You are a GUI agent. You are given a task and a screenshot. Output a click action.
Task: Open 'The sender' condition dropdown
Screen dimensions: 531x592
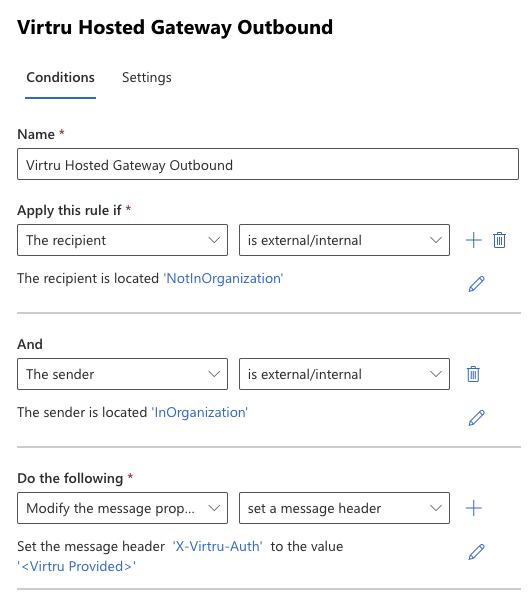[x=122, y=374]
